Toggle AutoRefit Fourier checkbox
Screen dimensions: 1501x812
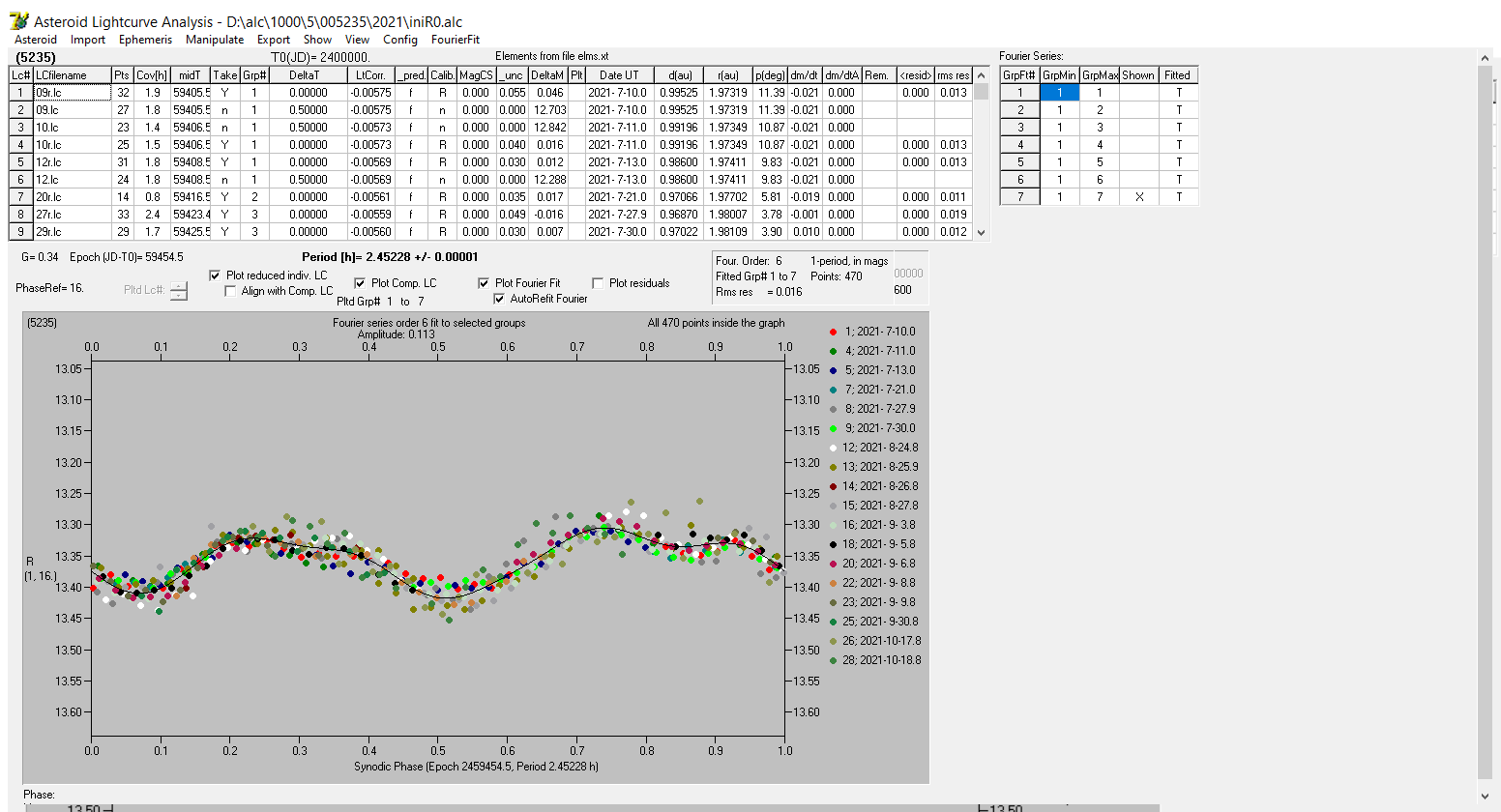point(499,299)
